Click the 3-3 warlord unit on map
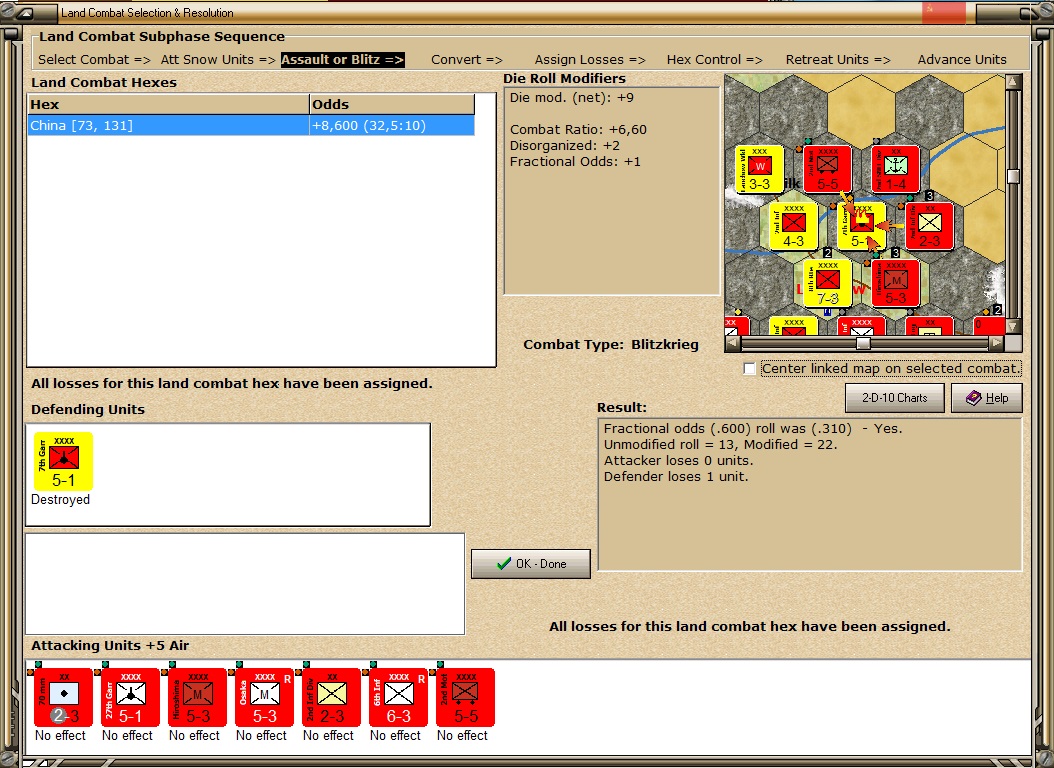 coord(760,169)
